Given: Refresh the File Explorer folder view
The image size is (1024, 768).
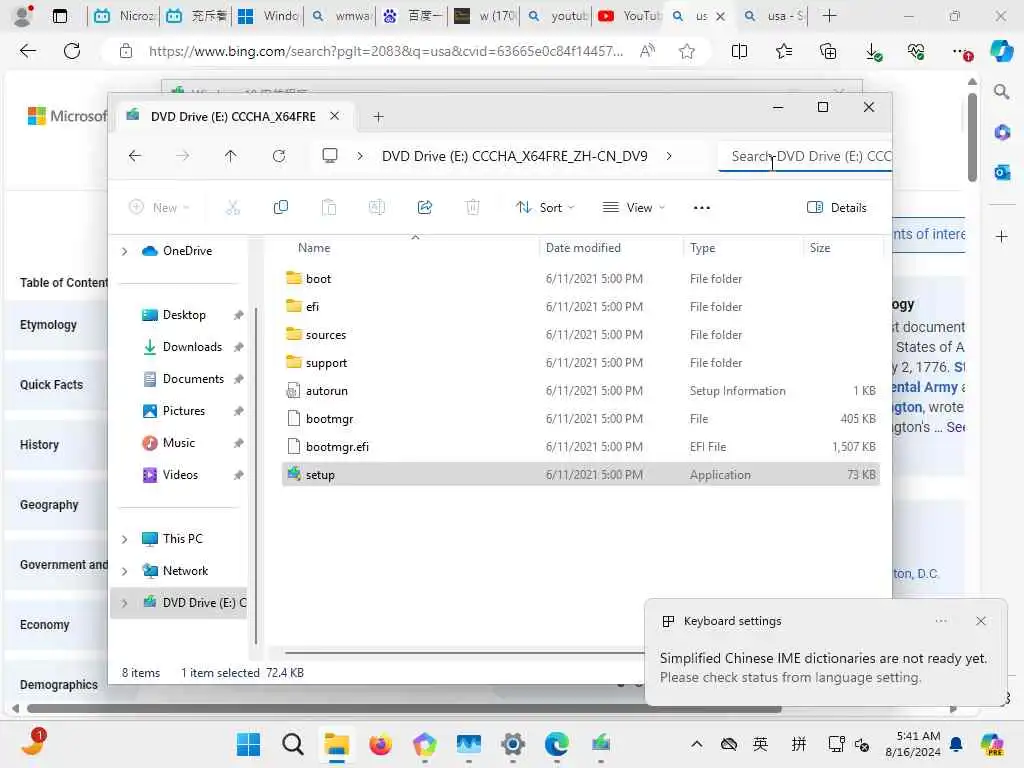Looking at the screenshot, I should pyautogui.click(x=279, y=156).
